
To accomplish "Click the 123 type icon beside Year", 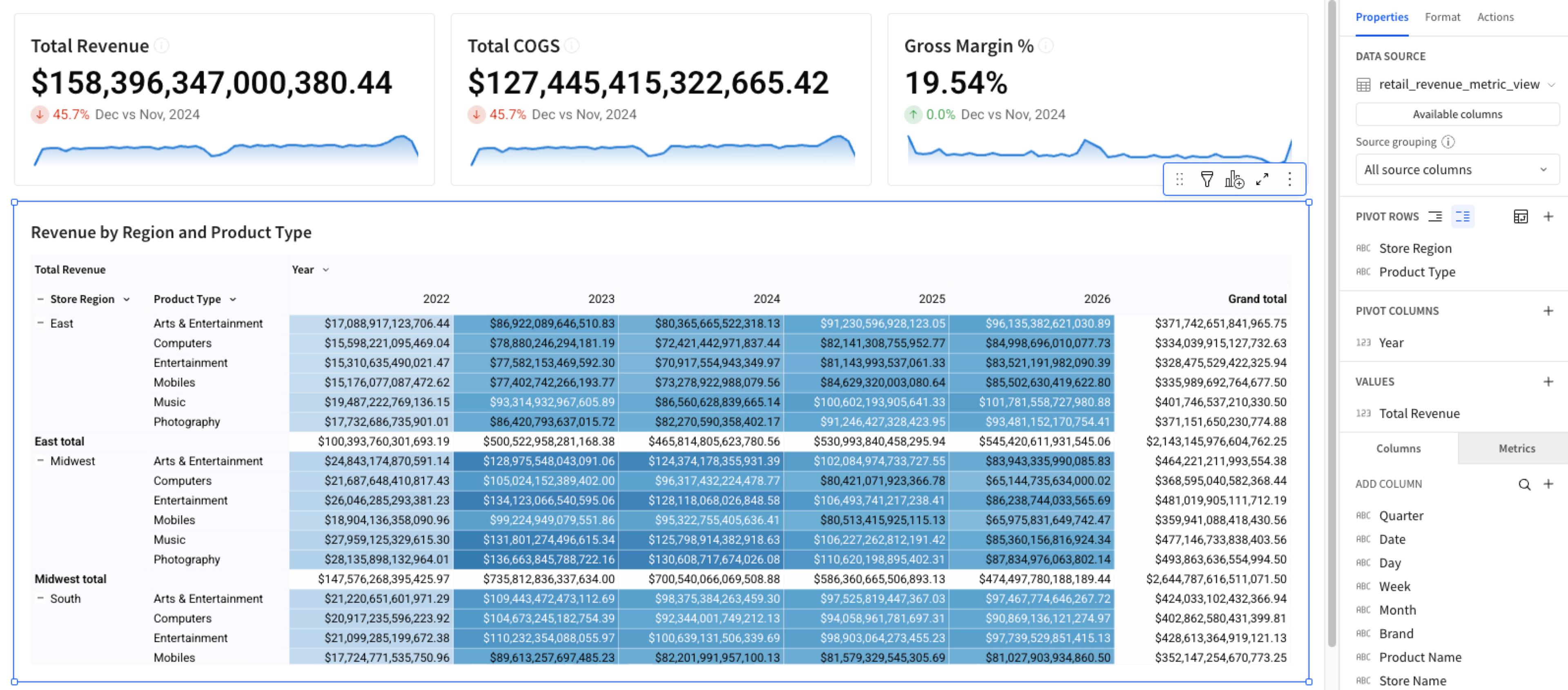I will [1363, 343].
